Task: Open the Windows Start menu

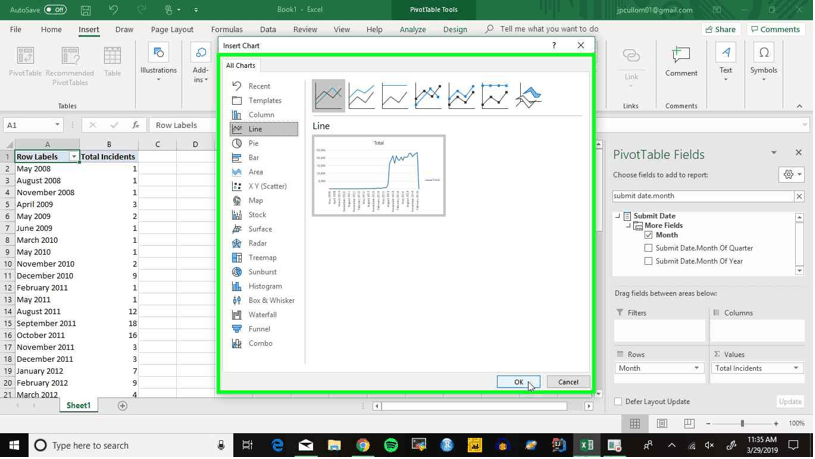Action: click(14, 445)
